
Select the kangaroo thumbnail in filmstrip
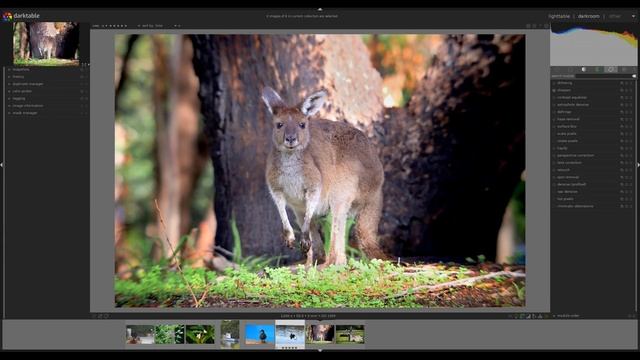pos(320,334)
